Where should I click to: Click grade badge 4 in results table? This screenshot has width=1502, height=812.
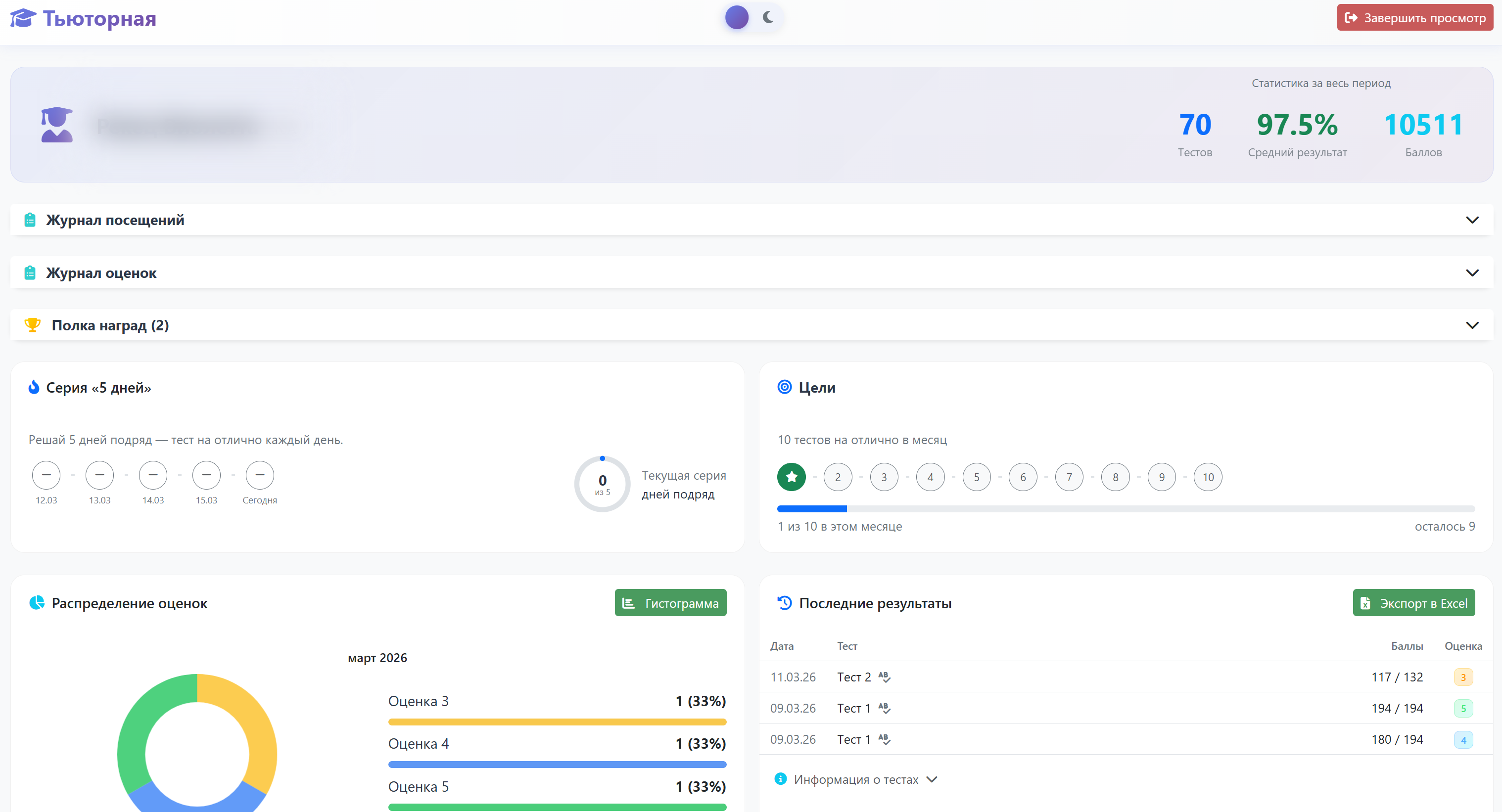[x=1463, y=740]
